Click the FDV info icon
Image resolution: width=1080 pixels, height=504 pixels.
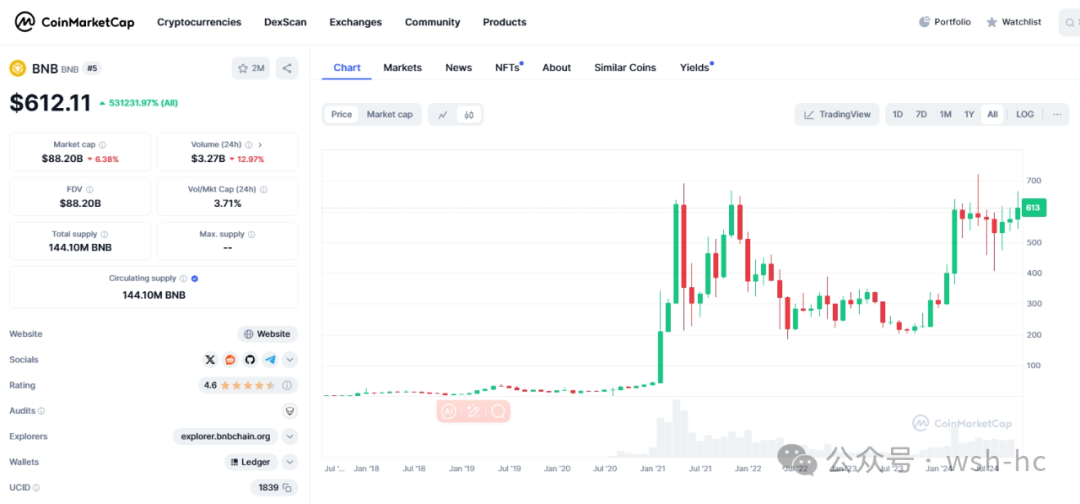[x=90, y=189]
